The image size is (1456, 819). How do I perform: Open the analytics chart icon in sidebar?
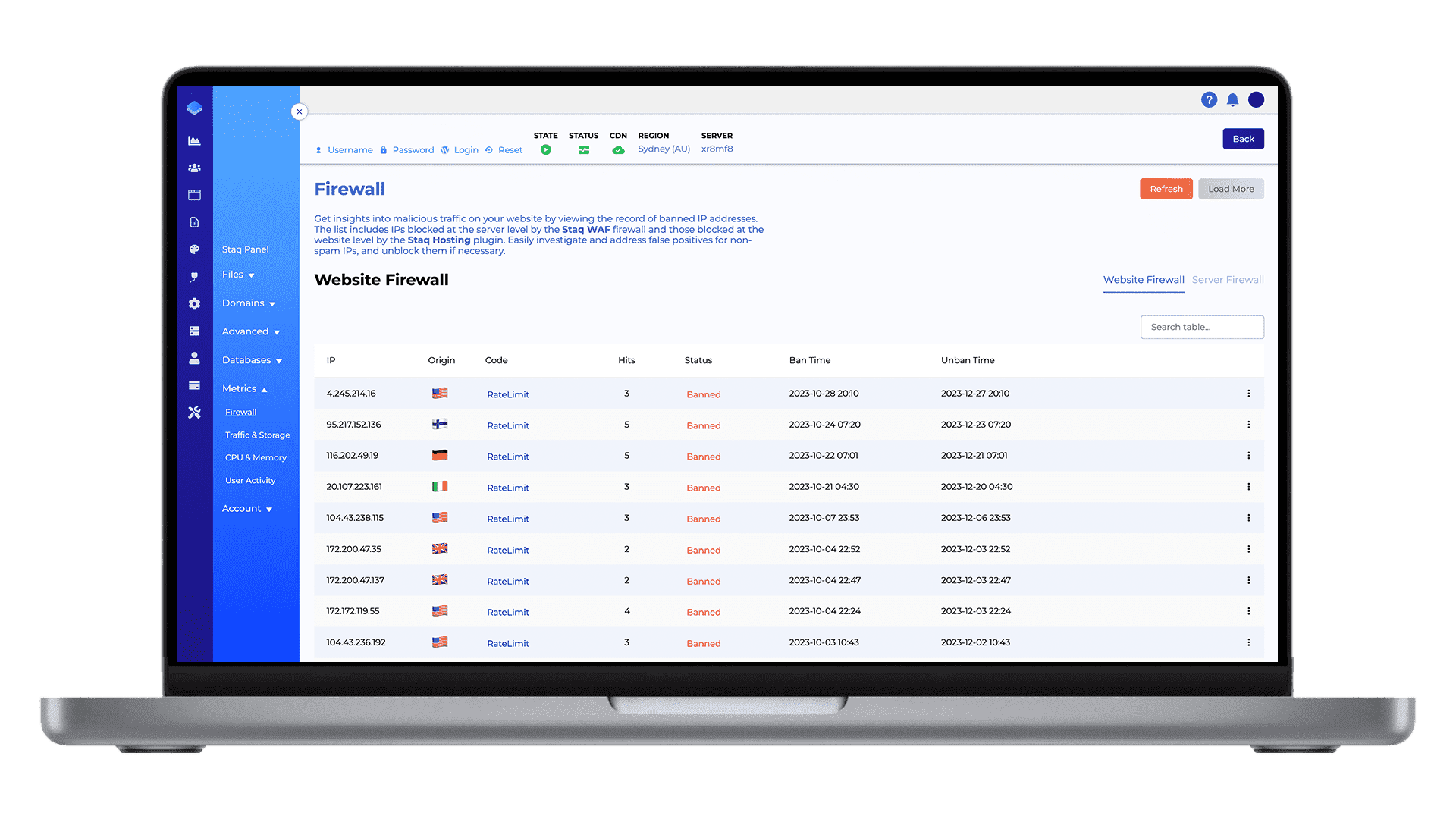click(195, 140)
